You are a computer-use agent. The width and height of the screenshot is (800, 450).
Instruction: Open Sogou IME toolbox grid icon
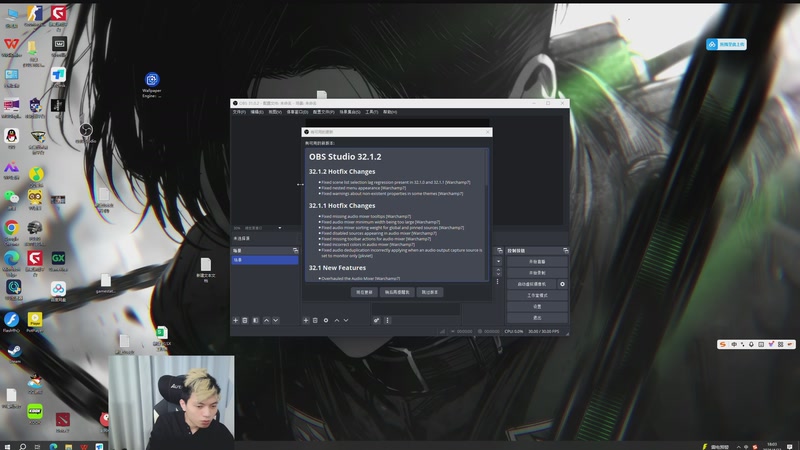point(781,344)
